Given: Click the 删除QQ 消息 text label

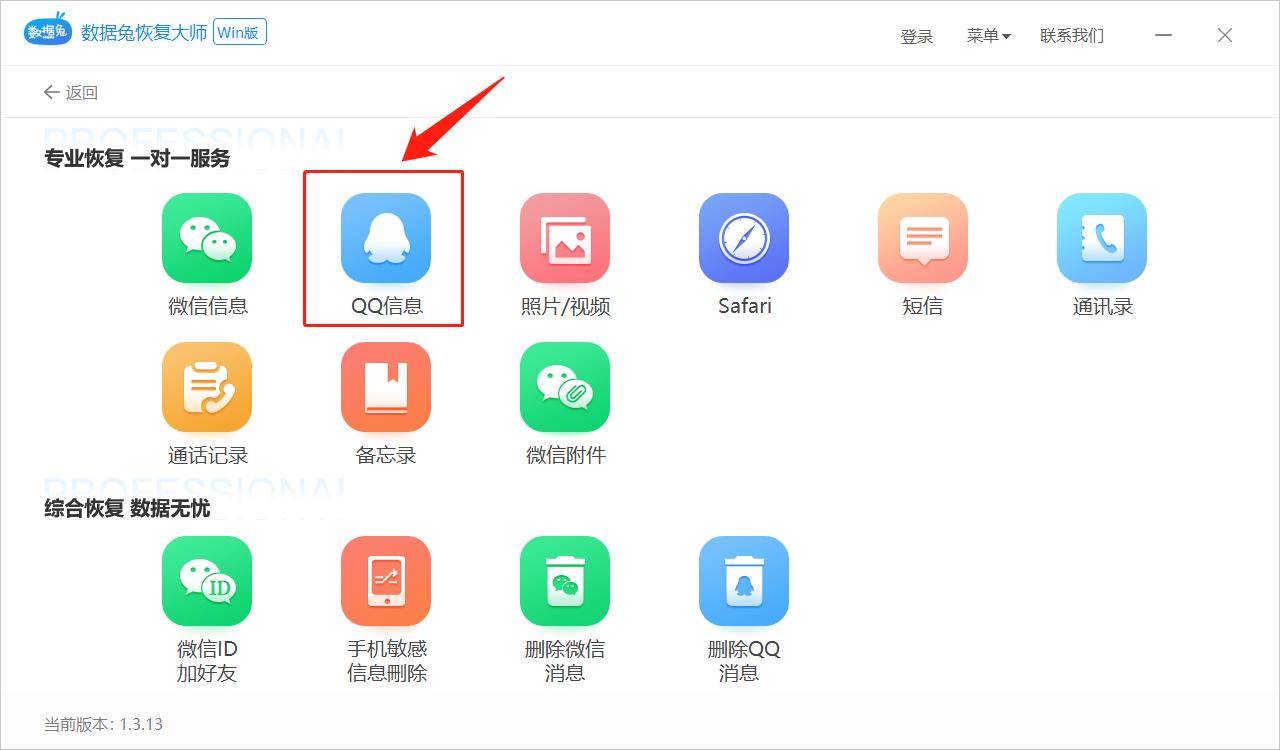Looking at the screenshot, I should coord(744,661).
